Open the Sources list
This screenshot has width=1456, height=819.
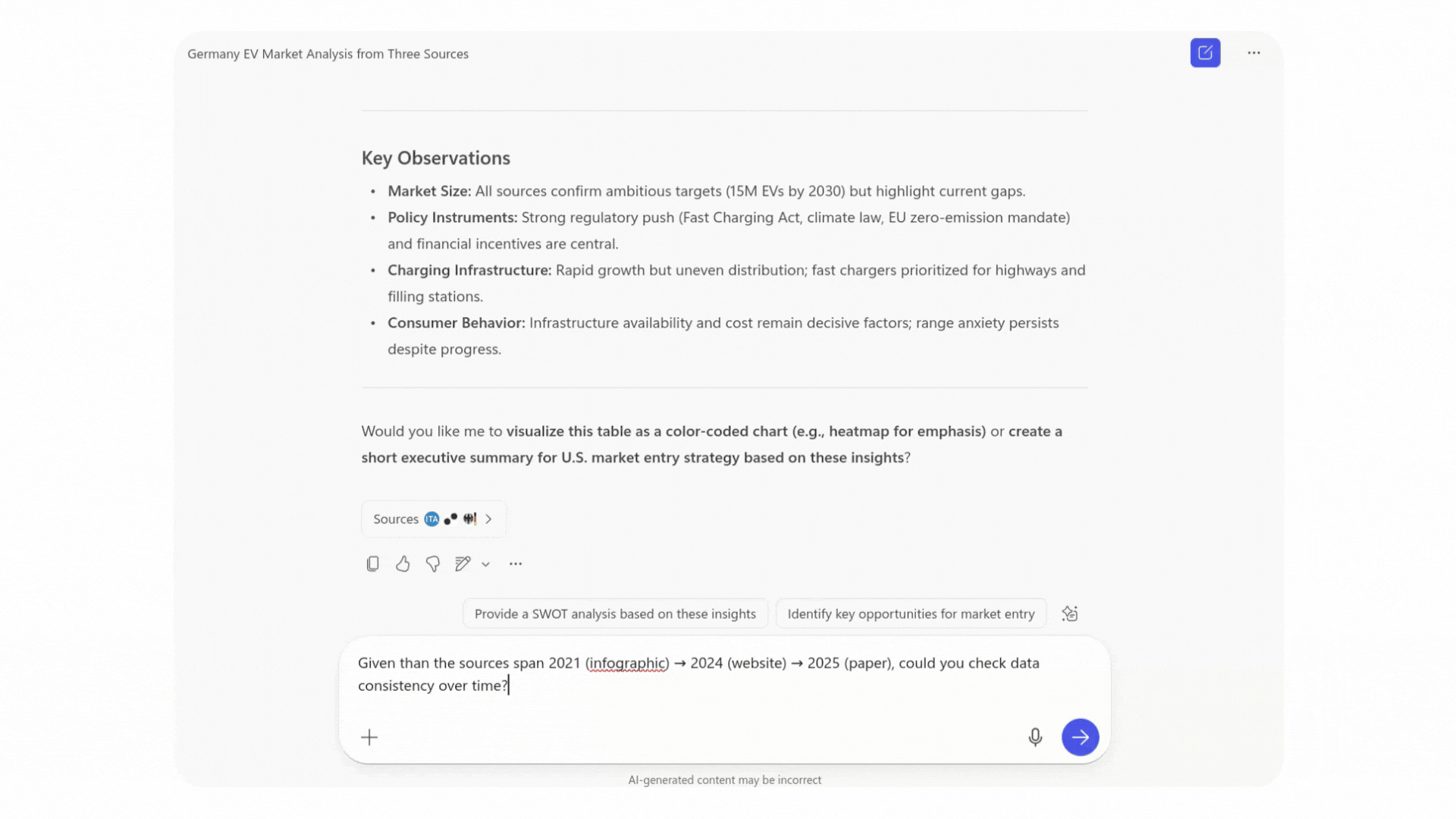(396, 519)
